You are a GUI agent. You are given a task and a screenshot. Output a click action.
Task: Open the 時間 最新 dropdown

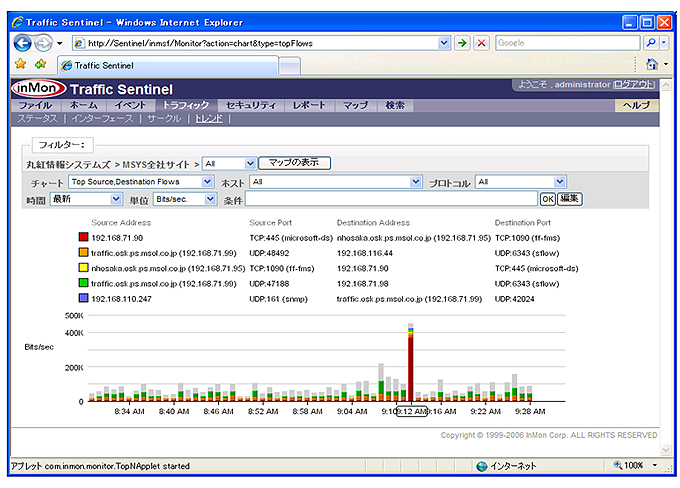coord(86,199)
